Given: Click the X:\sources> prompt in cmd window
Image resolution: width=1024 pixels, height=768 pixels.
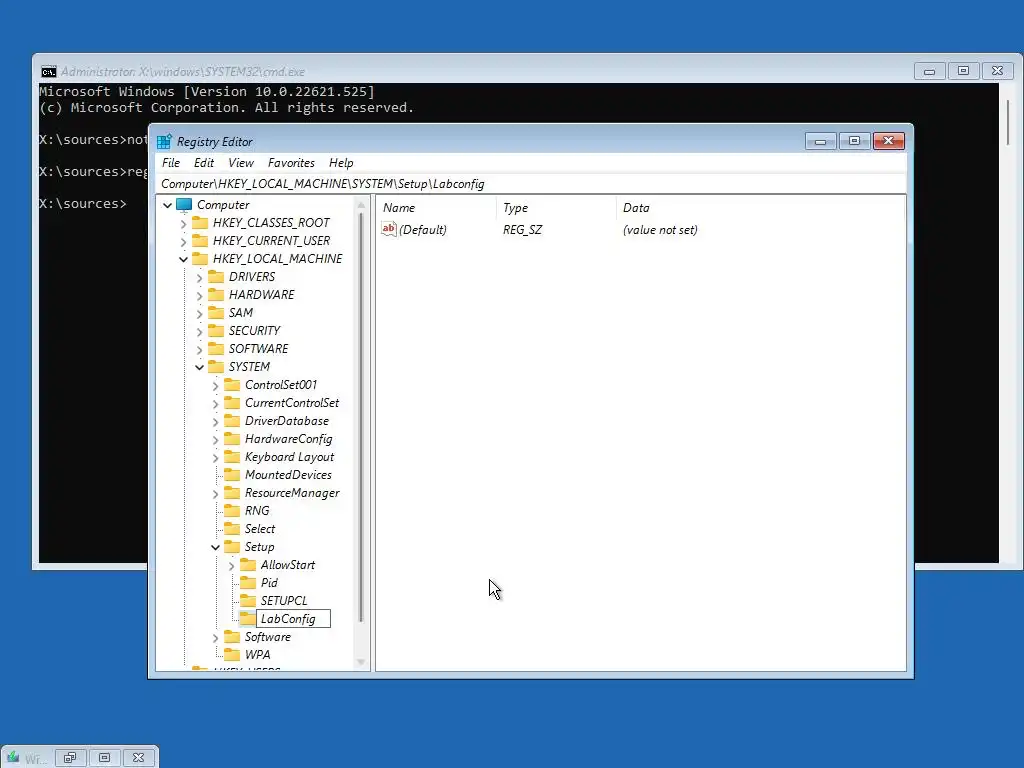Looking at the screenshot, I should click(x=83, y=204).
